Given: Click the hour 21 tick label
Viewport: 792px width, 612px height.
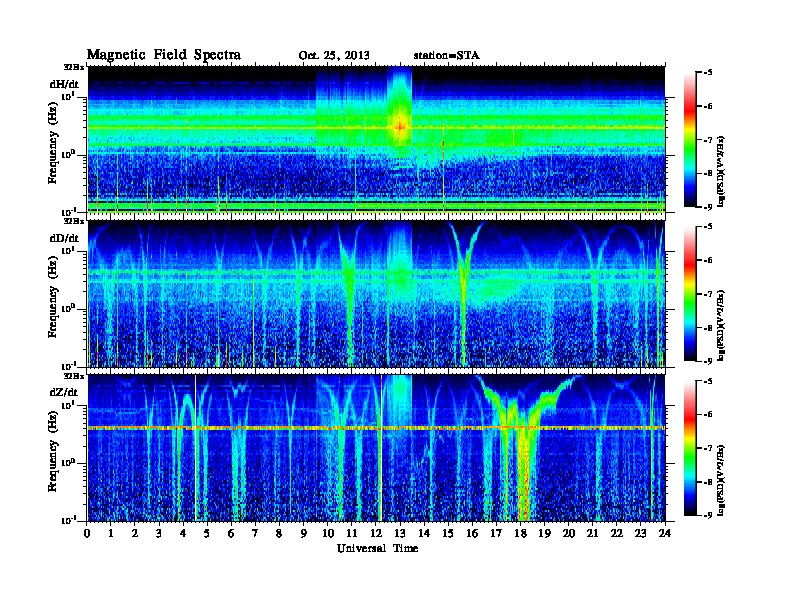Looking at the screenshot, I should pyautogui.click(x=593, y=533).
